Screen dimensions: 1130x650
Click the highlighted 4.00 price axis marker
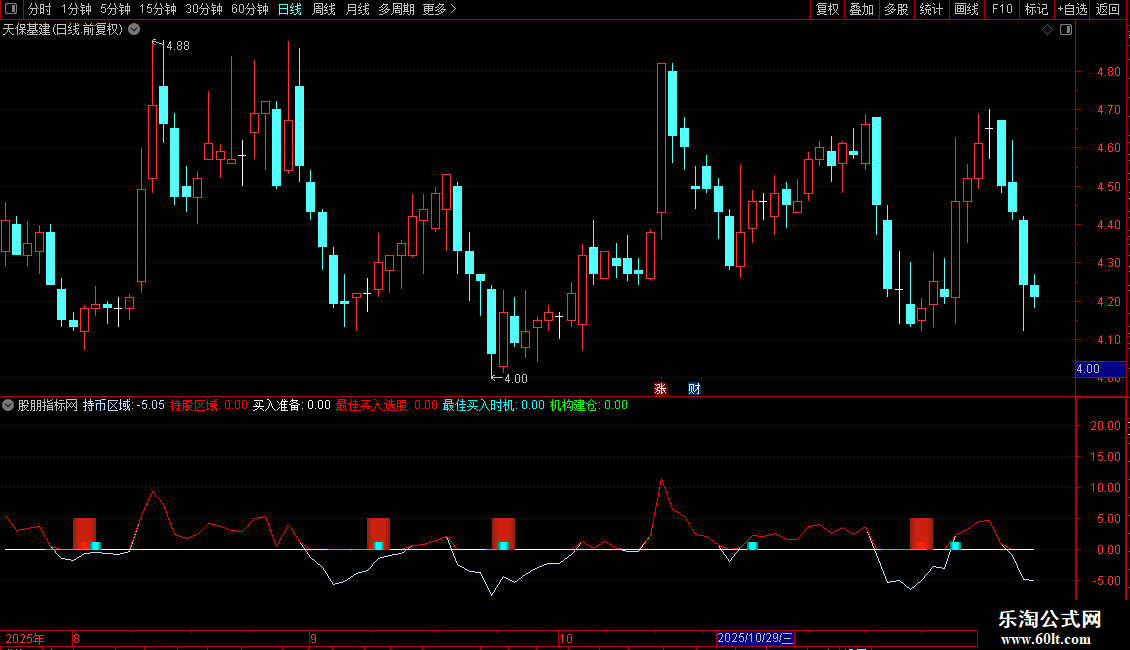click(1099, 369)
